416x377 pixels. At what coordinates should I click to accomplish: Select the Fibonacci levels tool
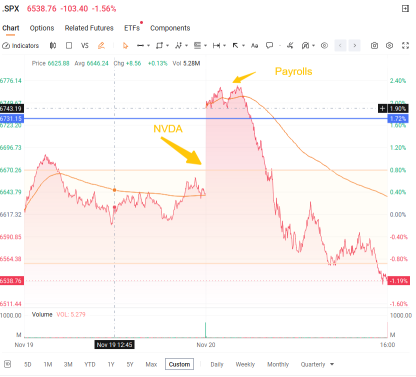[198, 46]
